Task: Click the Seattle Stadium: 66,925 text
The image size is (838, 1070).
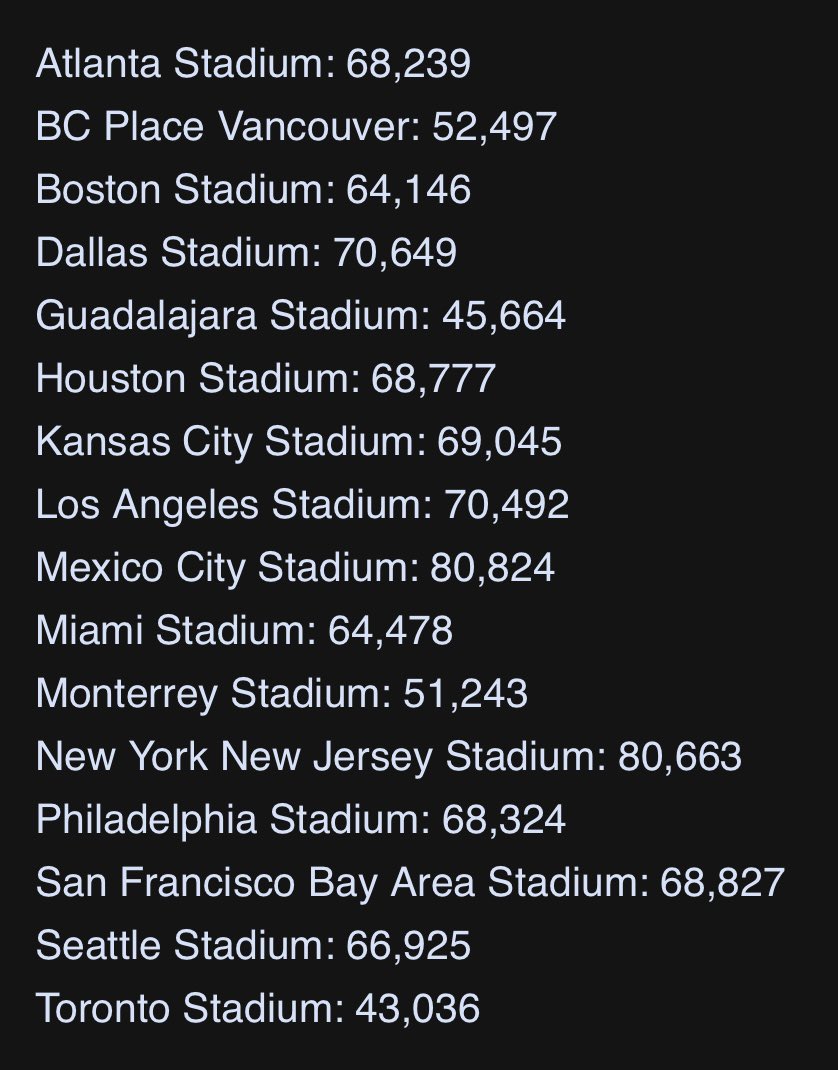Action: click(x=253, y=946)
